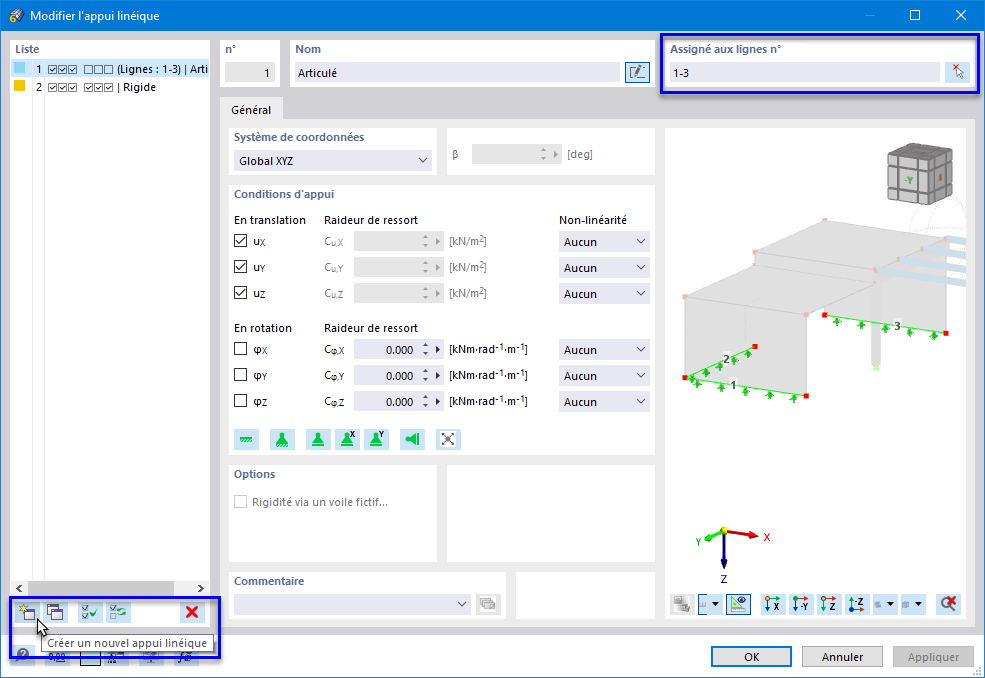Uncheck the uY translation checkbox
The image size is (985, 678).
pyautogui.click(x=240, y=267)
